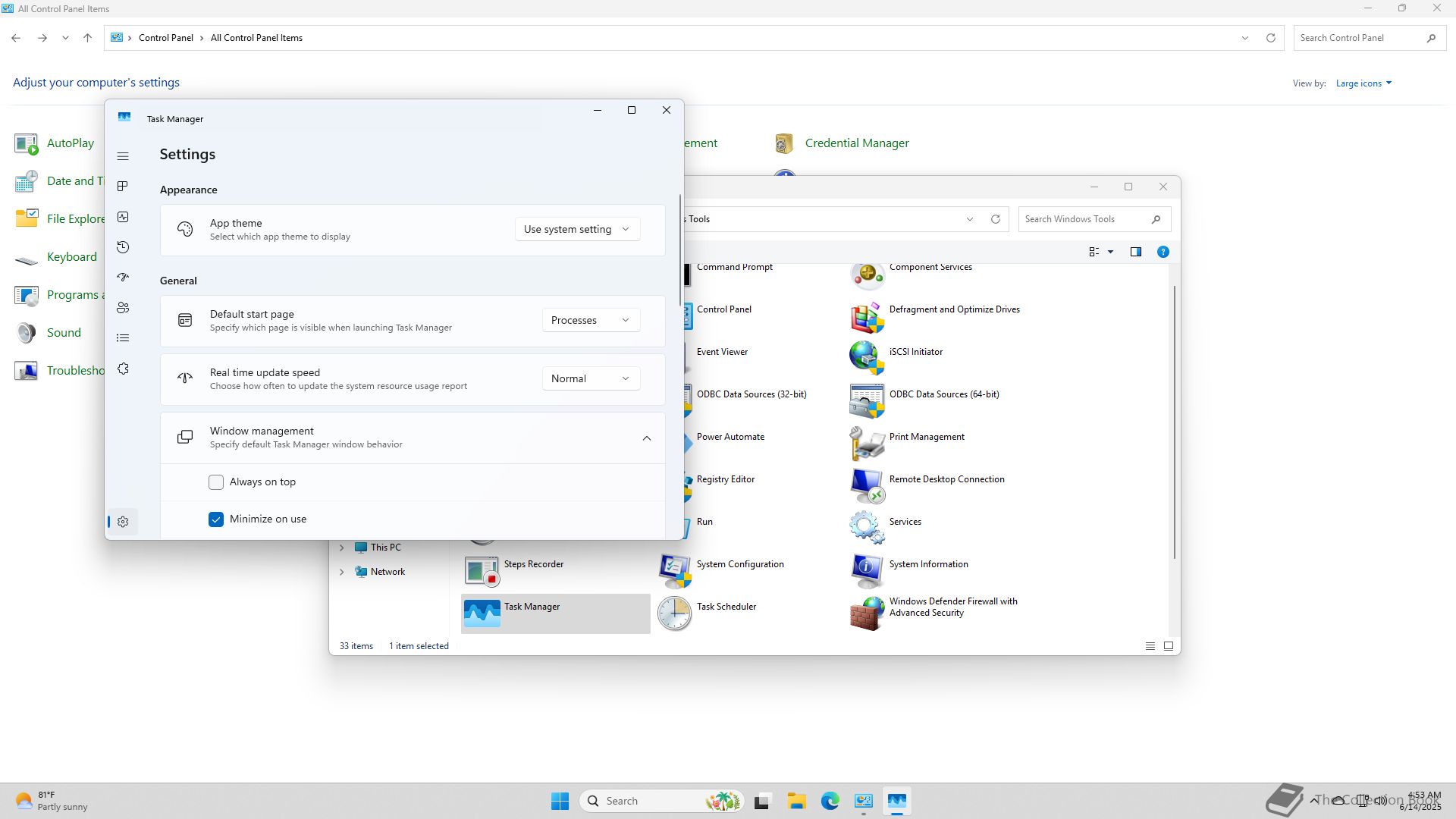Uncheck the Minimize on use checkbox
Viewport: 1456px width, 819px height.
click(x=216, y=519)
